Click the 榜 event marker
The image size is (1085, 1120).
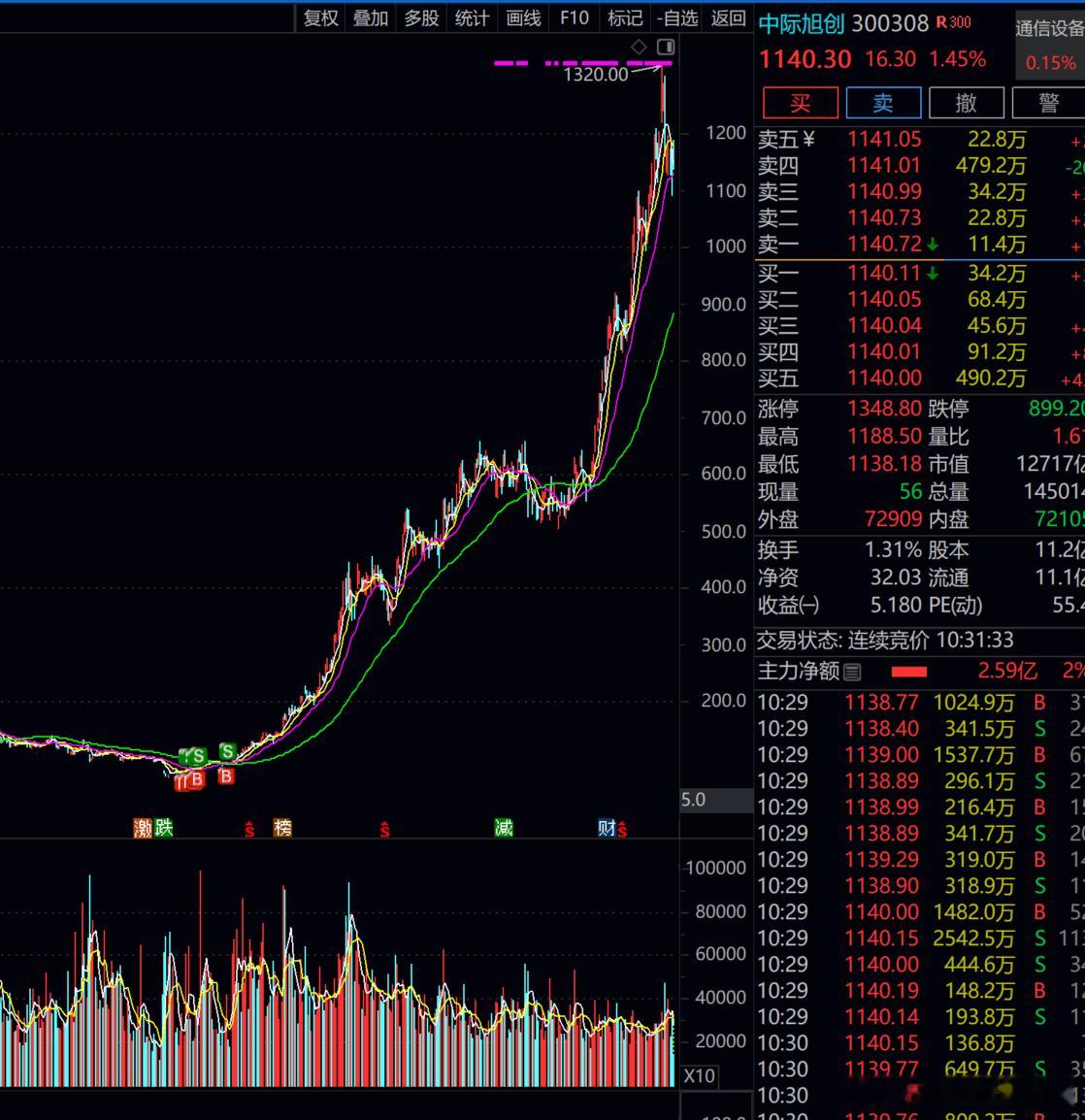pos(282,828)
